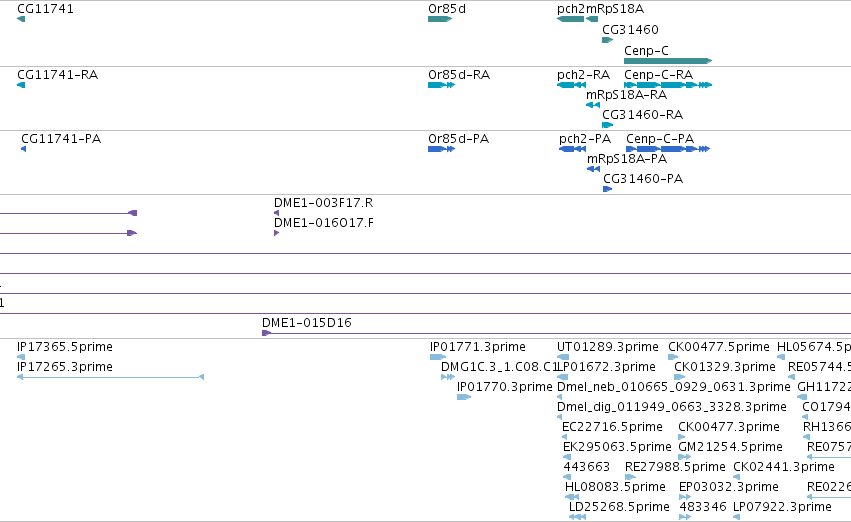The height and width of the screenshot is (522, 851).
Task: Open the Or85d-RA transcript label
Action: 459,75
